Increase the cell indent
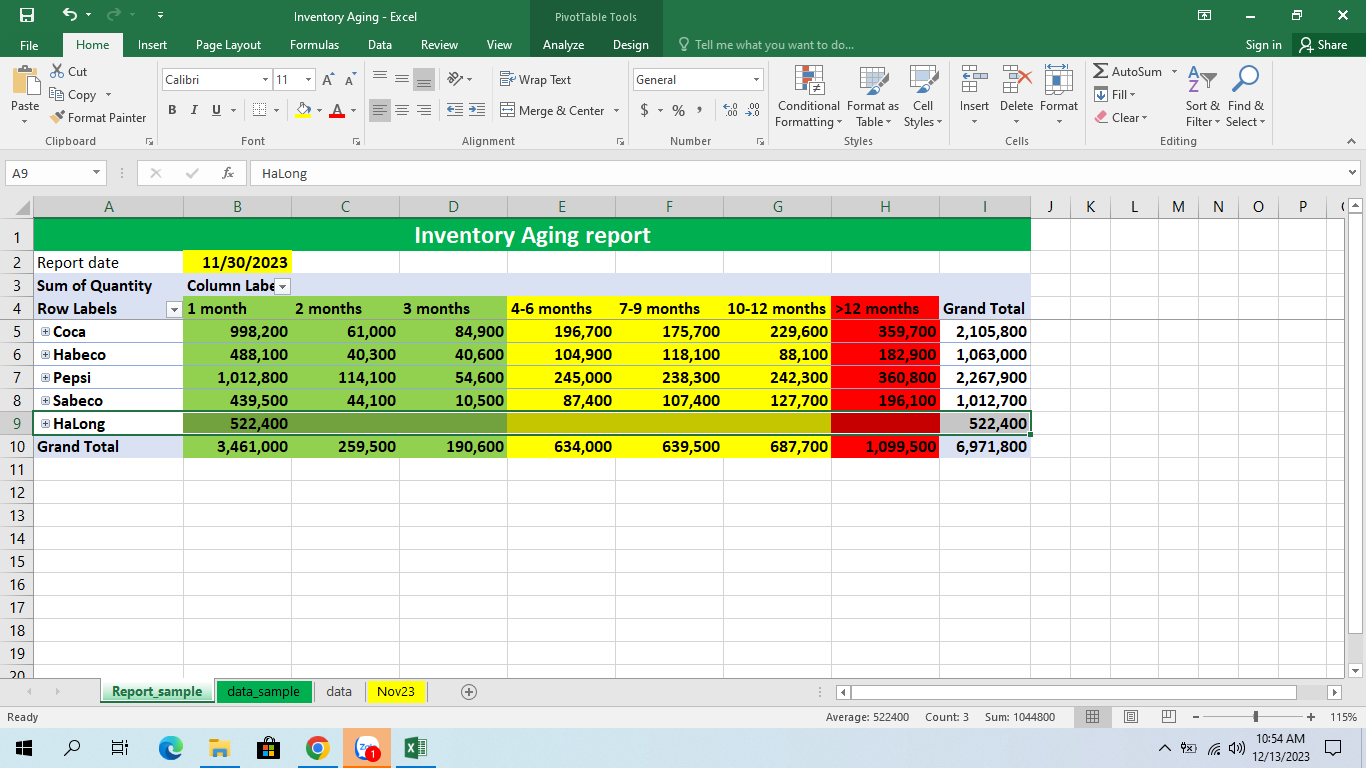 click(477, 110)
